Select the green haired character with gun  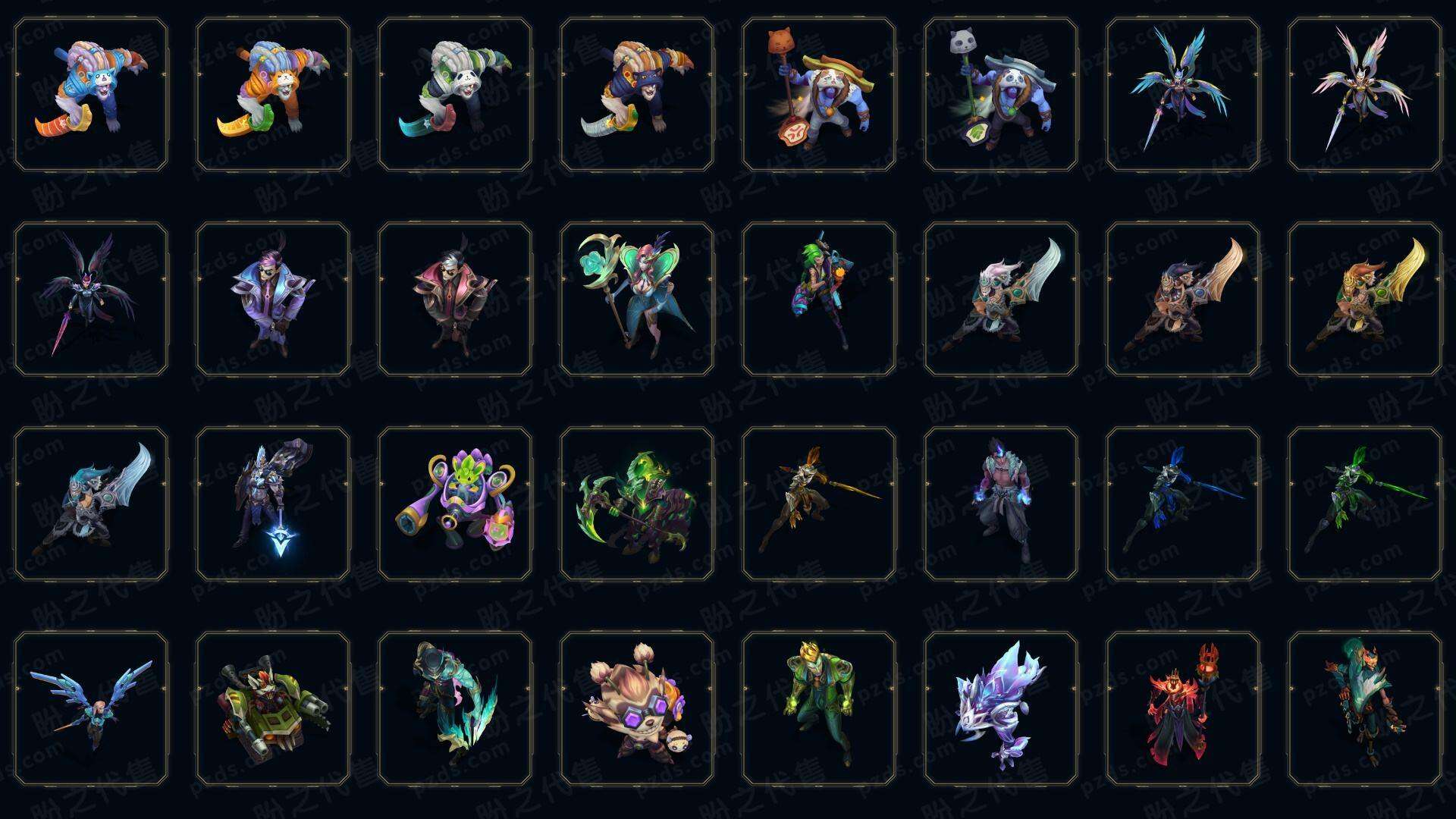[x=819, y=299]
